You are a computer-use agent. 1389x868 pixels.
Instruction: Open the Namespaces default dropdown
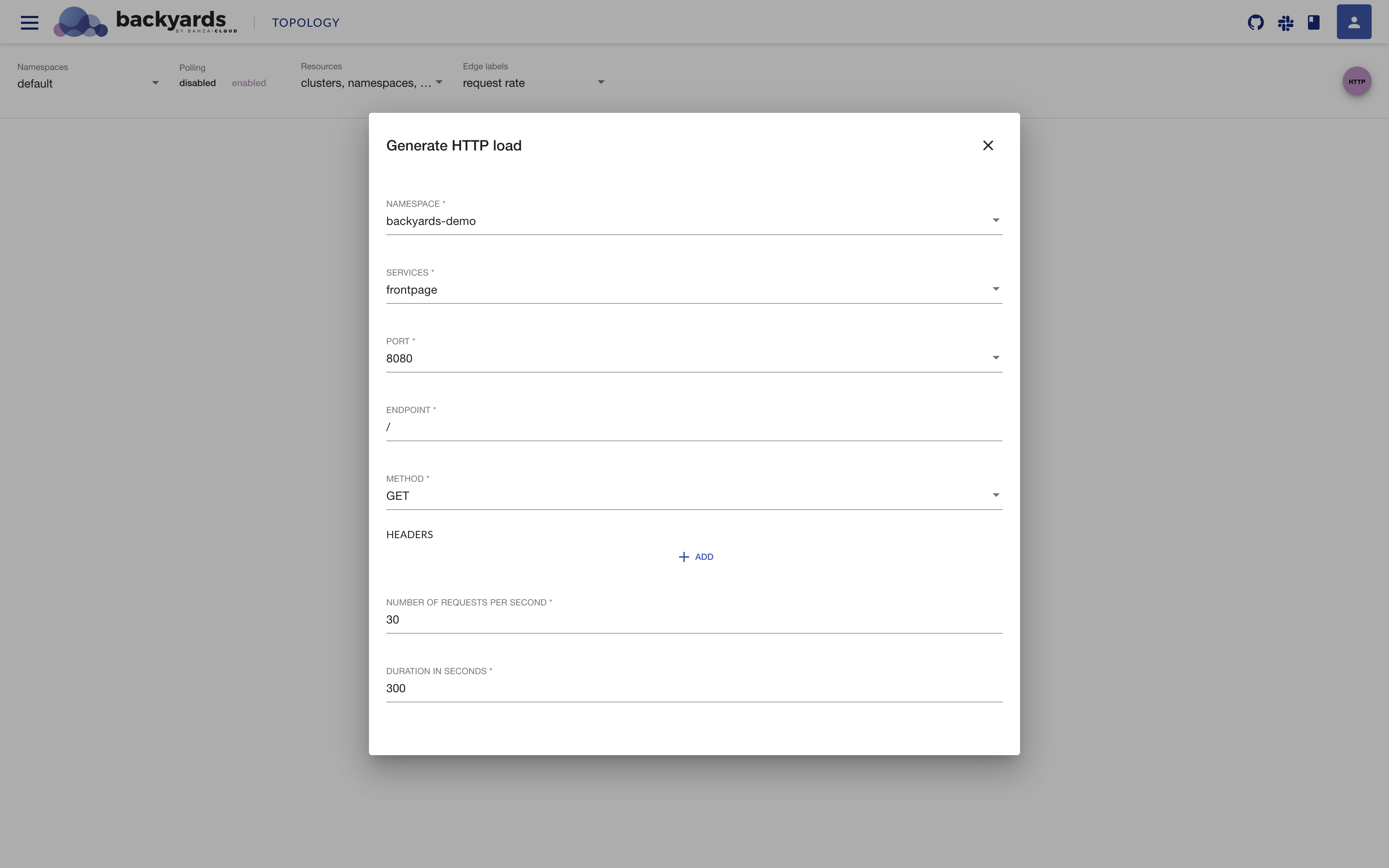coord(88,84)
